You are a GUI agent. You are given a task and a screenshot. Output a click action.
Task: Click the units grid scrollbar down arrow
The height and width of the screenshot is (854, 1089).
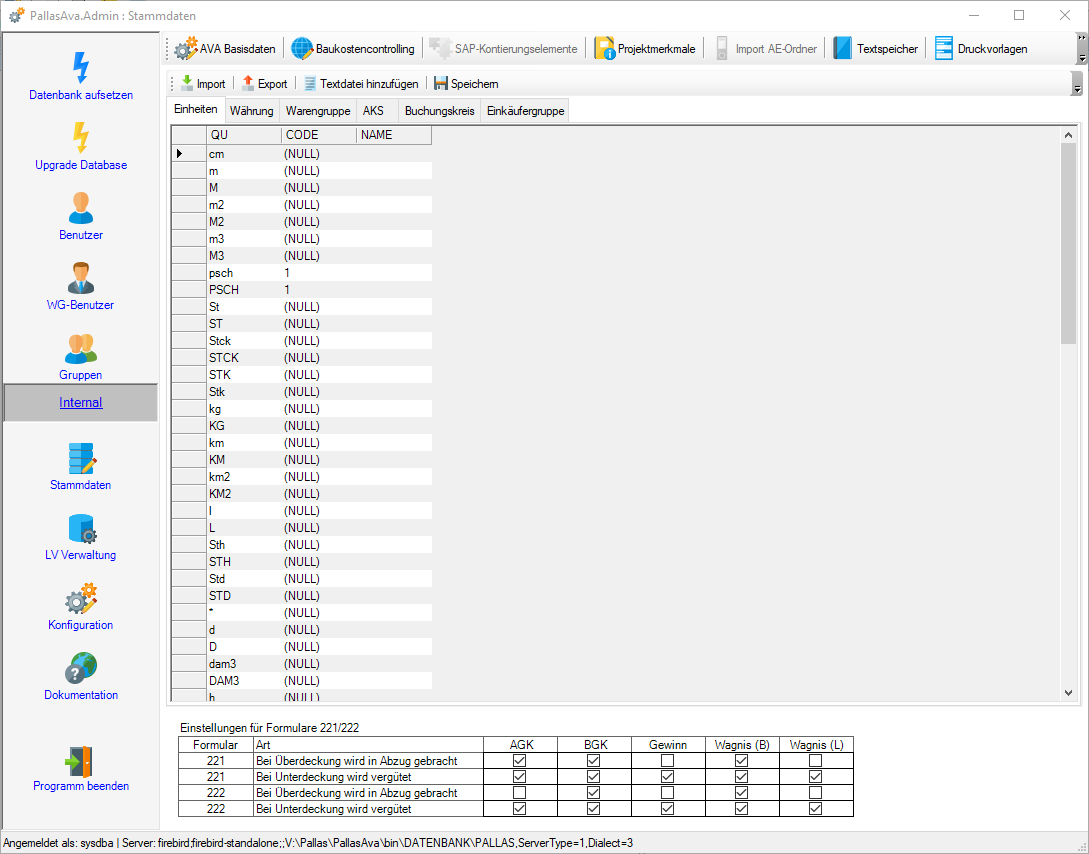click(1069, 692)
